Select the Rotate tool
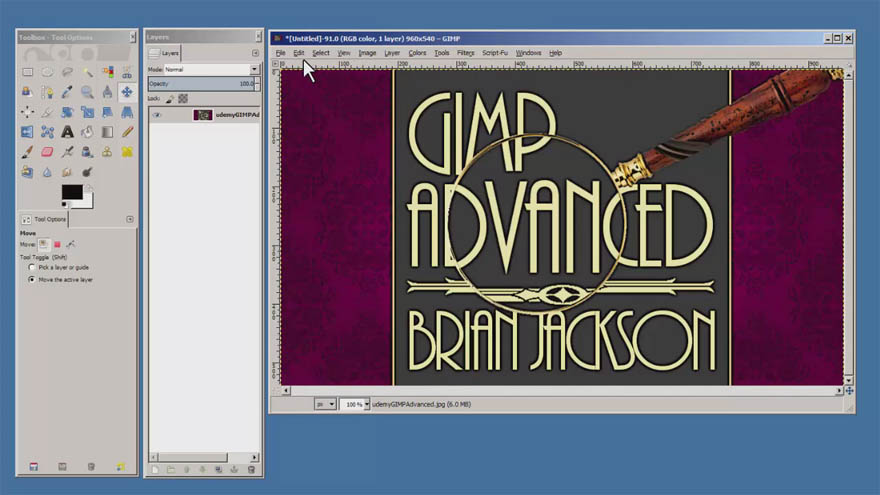The image size is (880, 495). (x=67, y=112)
